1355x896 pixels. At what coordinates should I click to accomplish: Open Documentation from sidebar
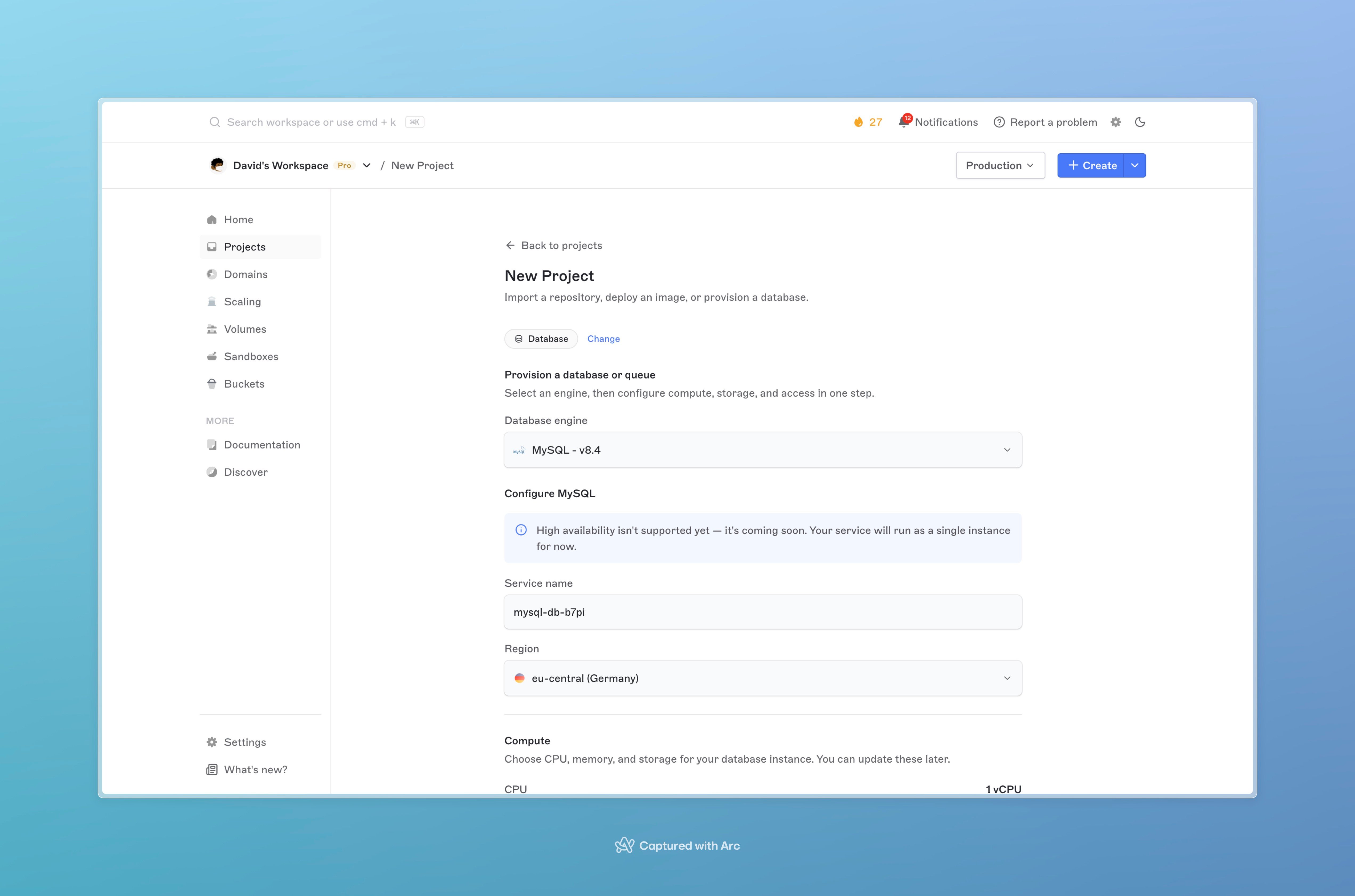point(260,445)
